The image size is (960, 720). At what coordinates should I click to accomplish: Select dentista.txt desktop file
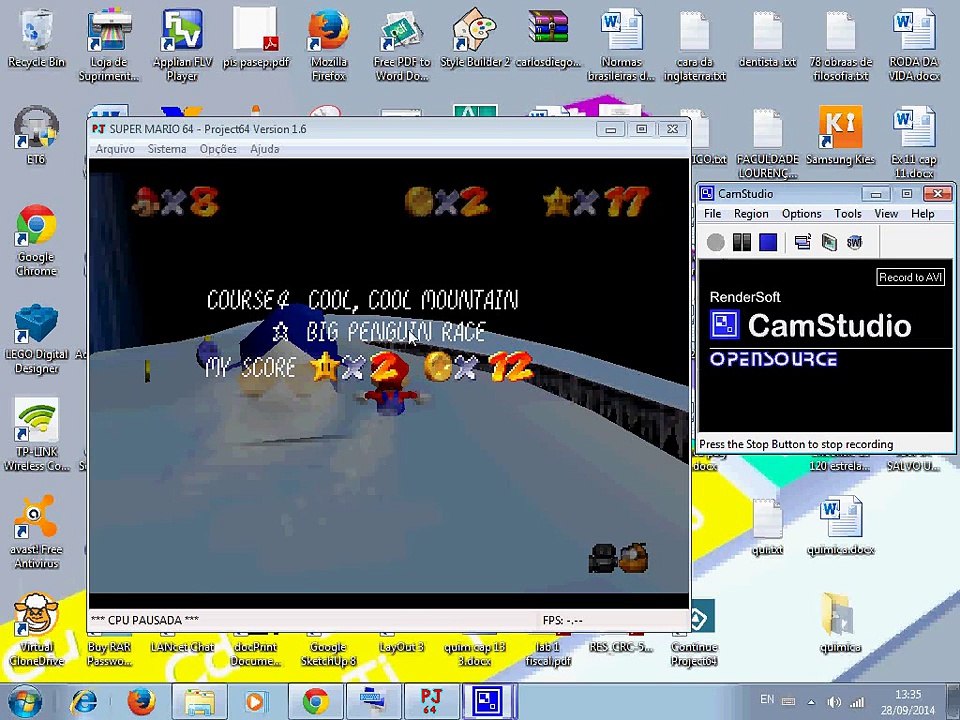point(768,37)
